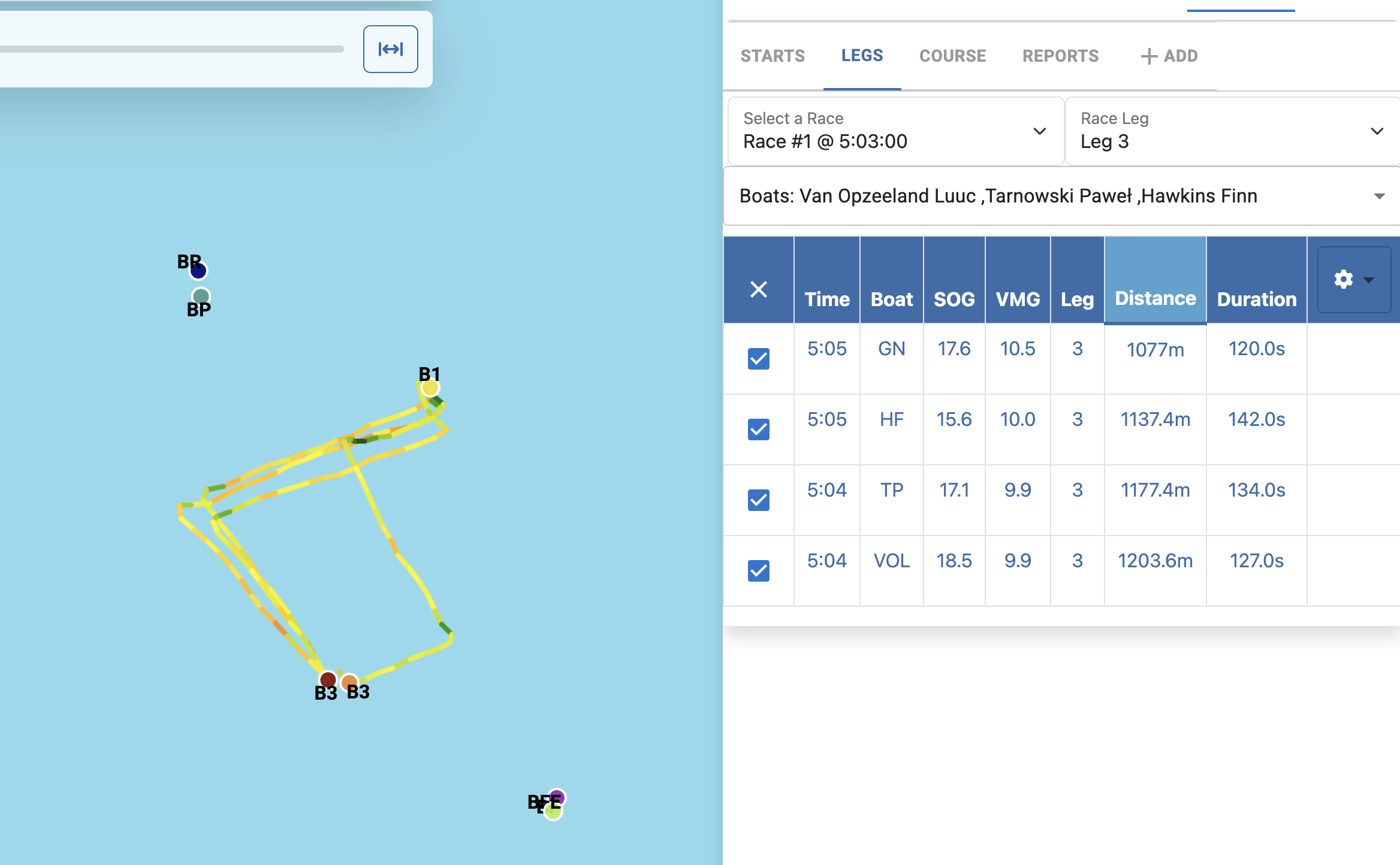
Task: Click the dark blue BR mark
Action: (x=198, y=271)
